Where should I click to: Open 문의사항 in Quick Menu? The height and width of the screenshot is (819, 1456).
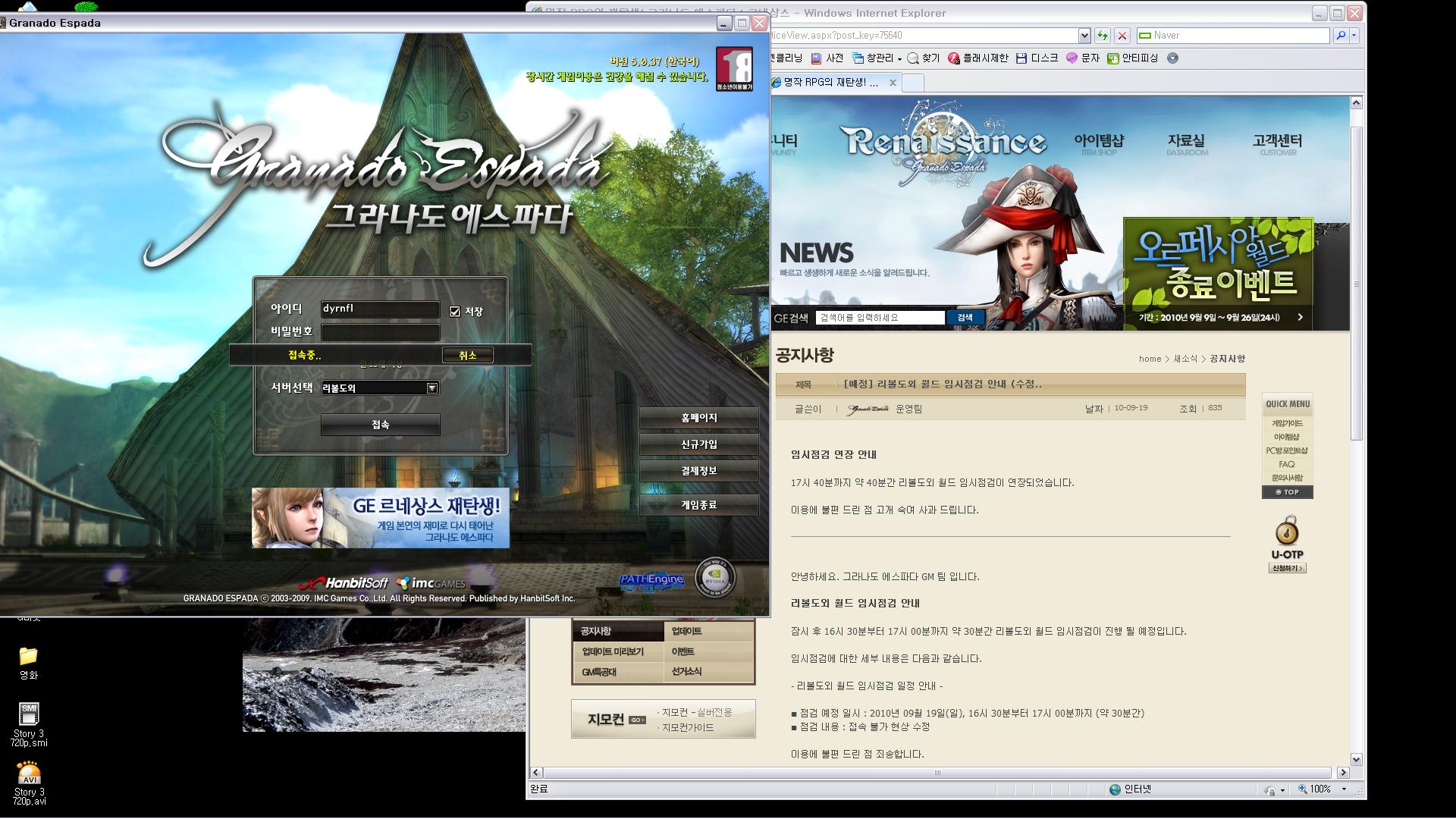pos(1287,478)
